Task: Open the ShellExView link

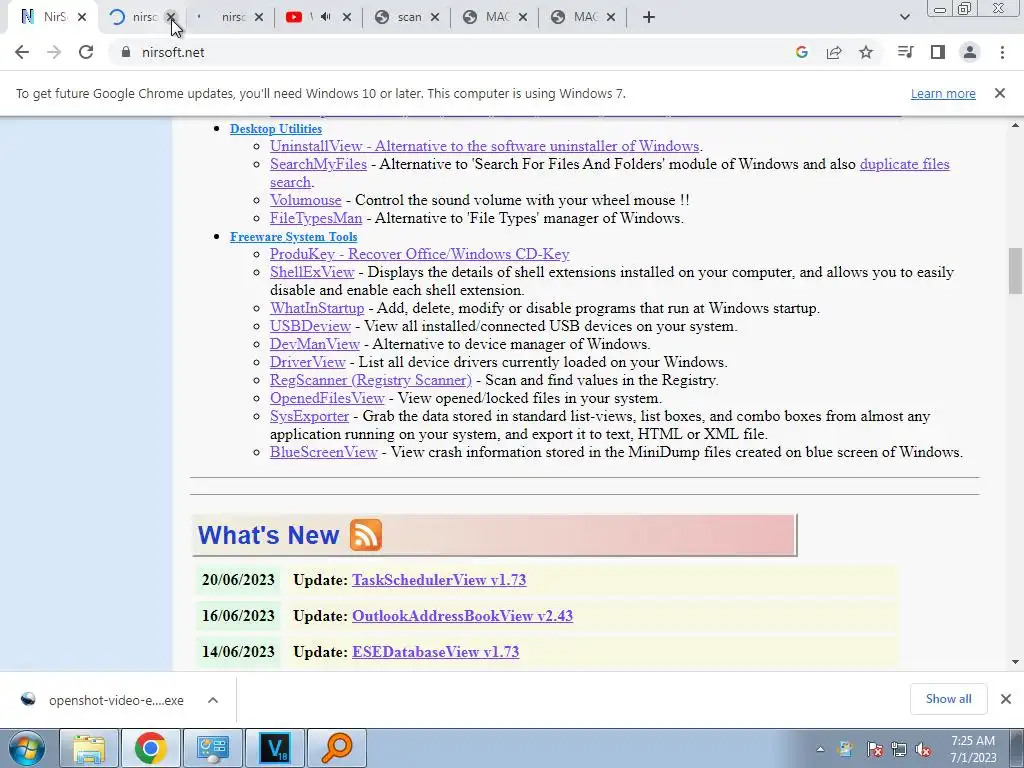Action: (312, 272)
